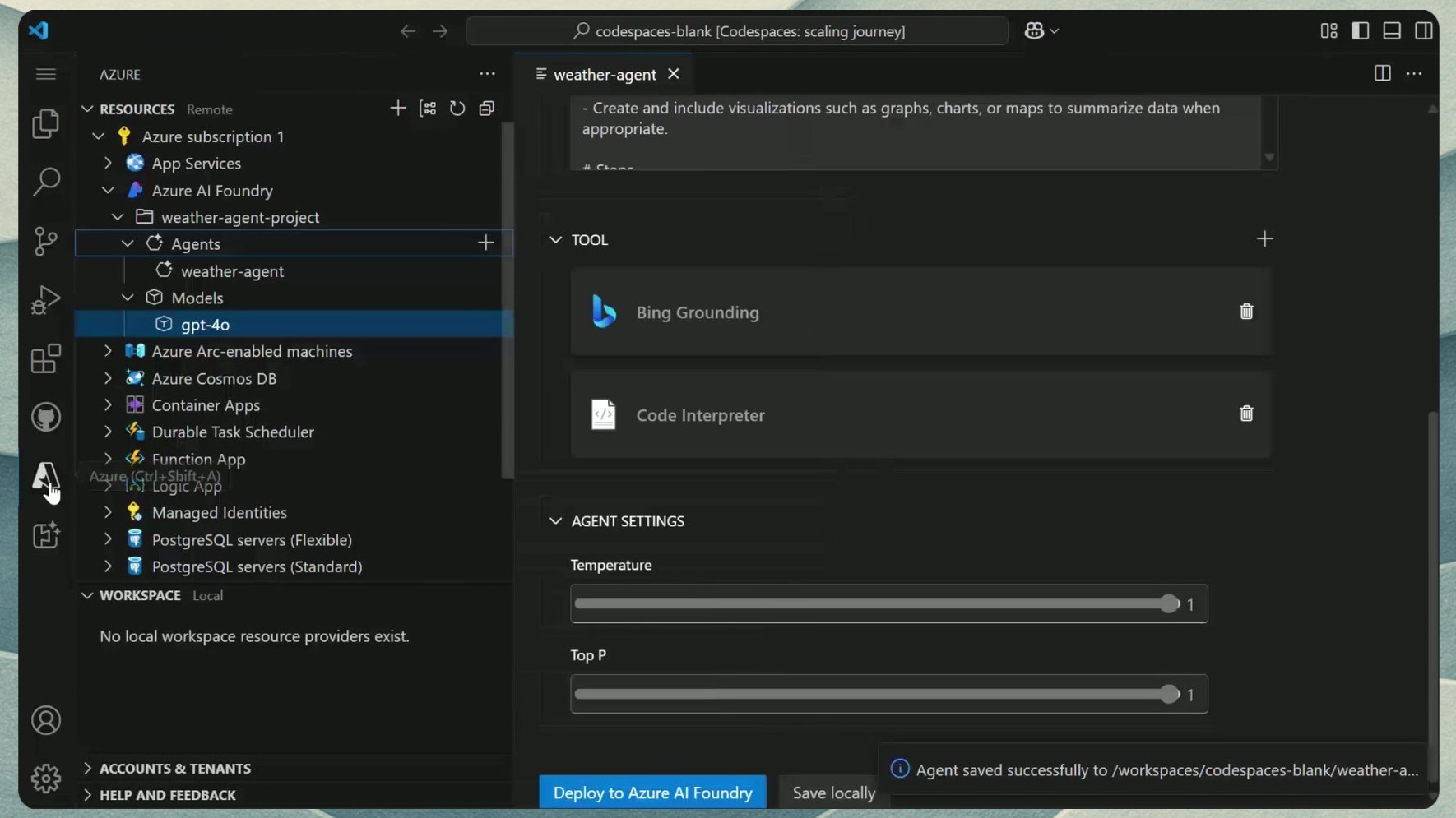Remove the Code Interpreter tool
The height and width of the screenshot is (818, 1456).
1246,414
